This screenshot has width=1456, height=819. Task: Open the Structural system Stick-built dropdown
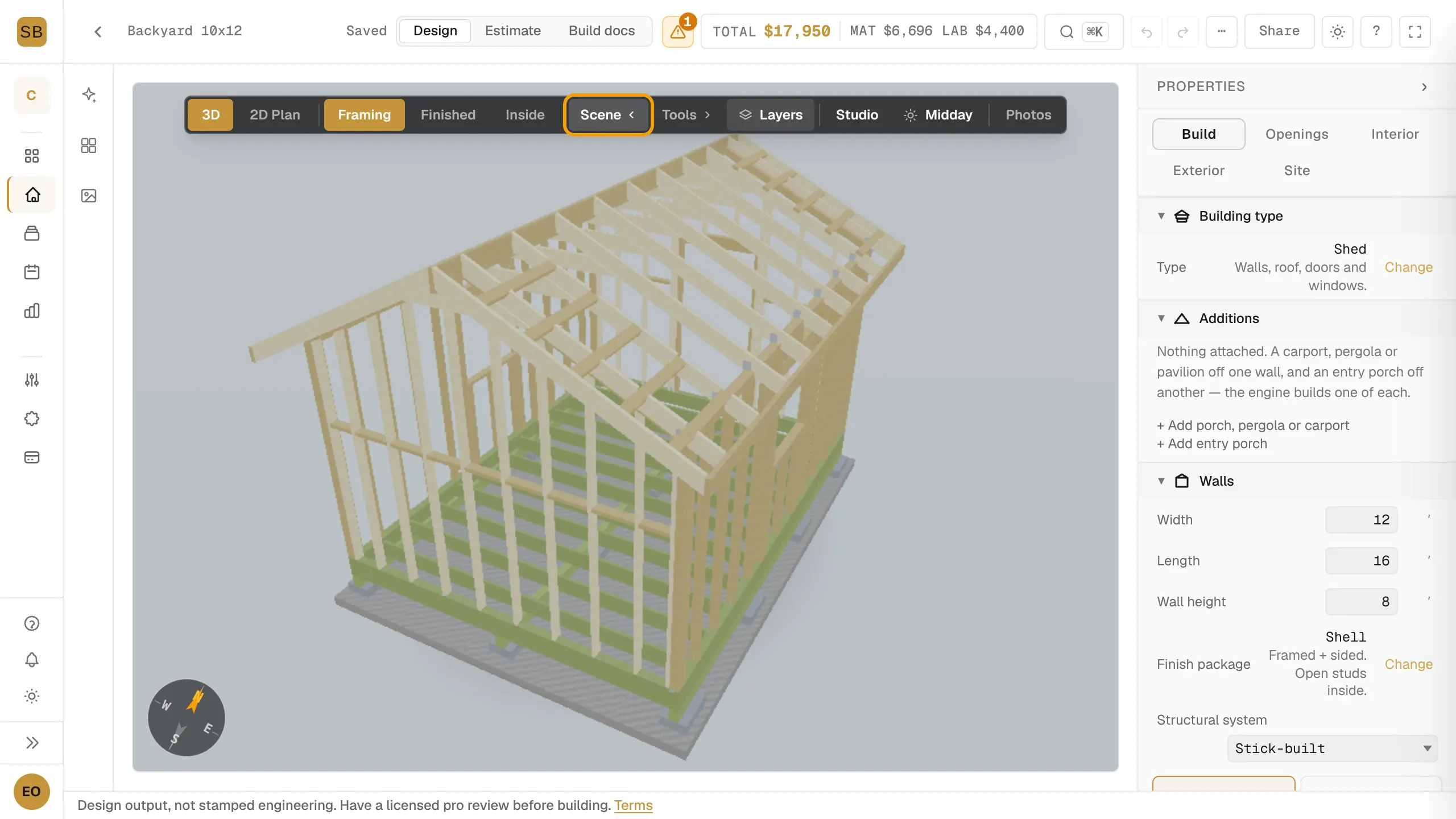pos(1332,748)
